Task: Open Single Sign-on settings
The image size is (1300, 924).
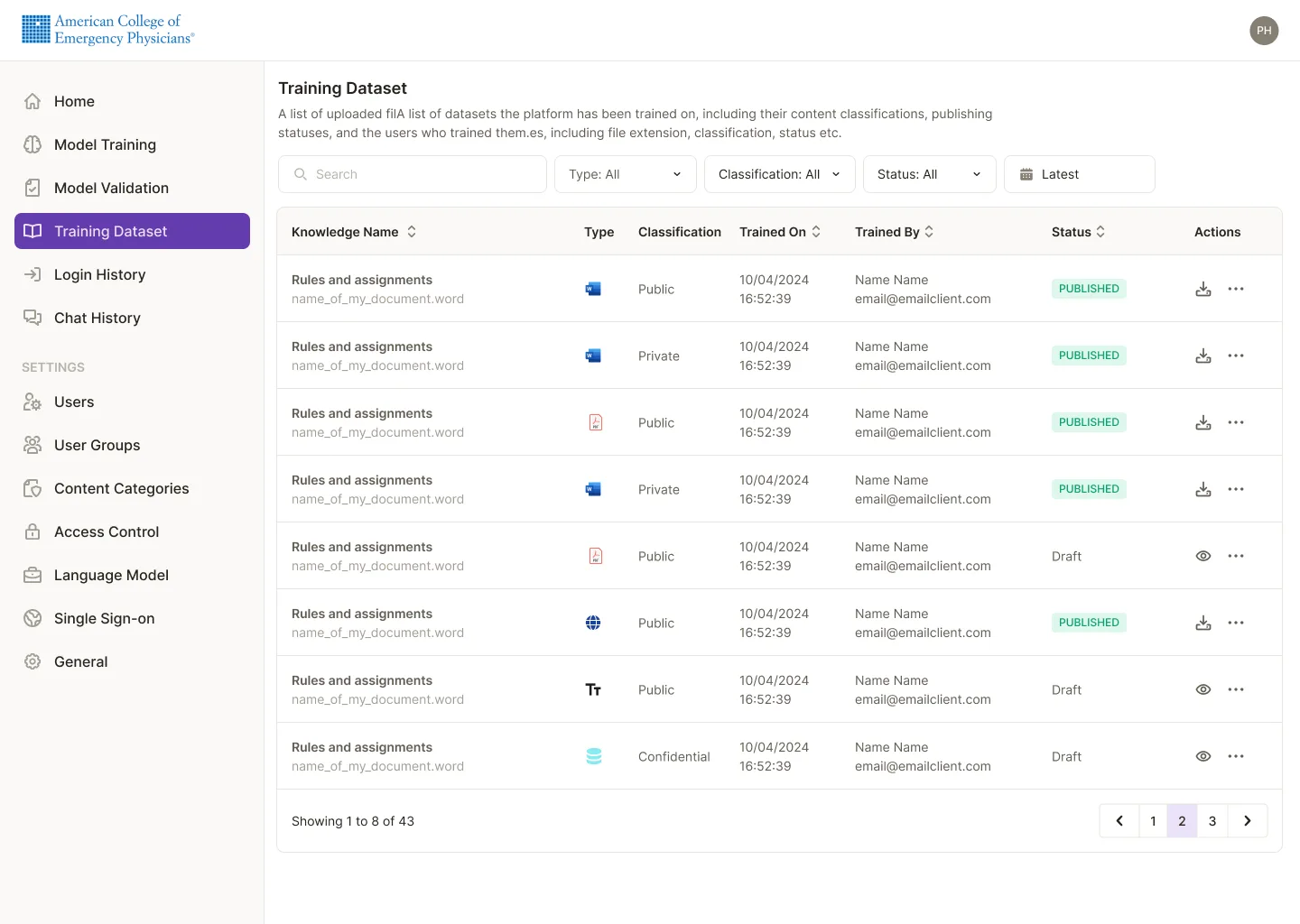Action: point(132,618)
